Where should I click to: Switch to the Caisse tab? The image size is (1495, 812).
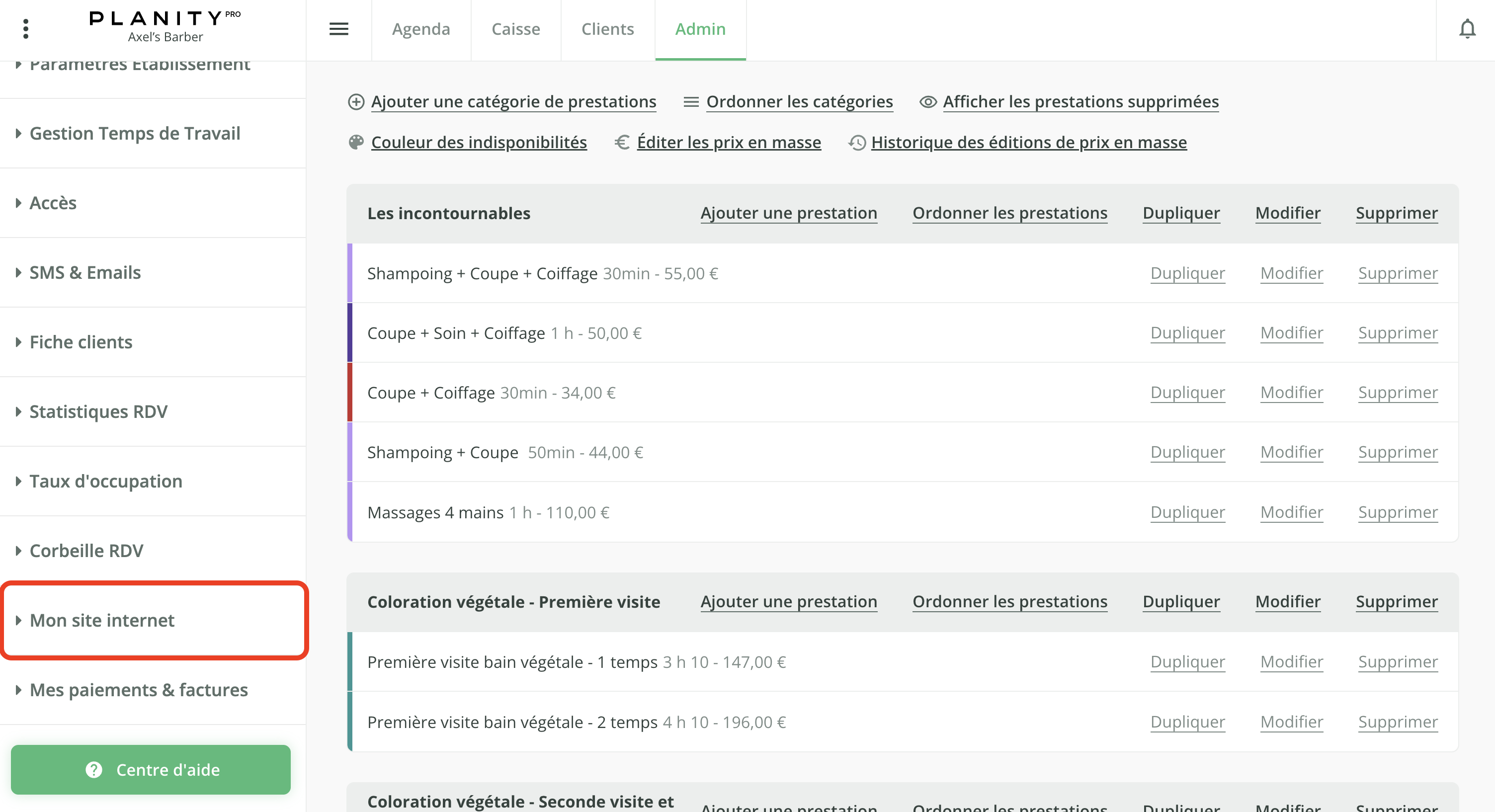point(515,29)
